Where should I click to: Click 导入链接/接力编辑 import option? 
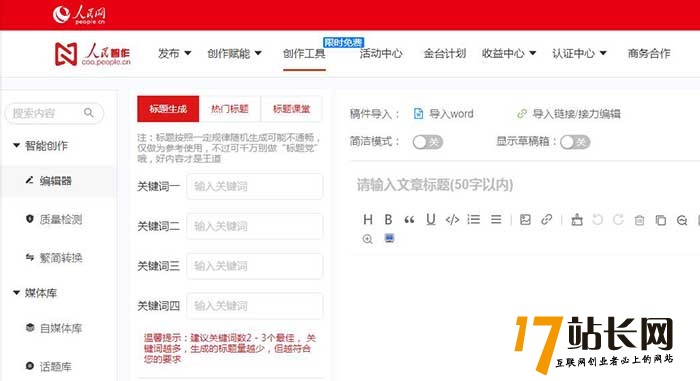[568, 114]
